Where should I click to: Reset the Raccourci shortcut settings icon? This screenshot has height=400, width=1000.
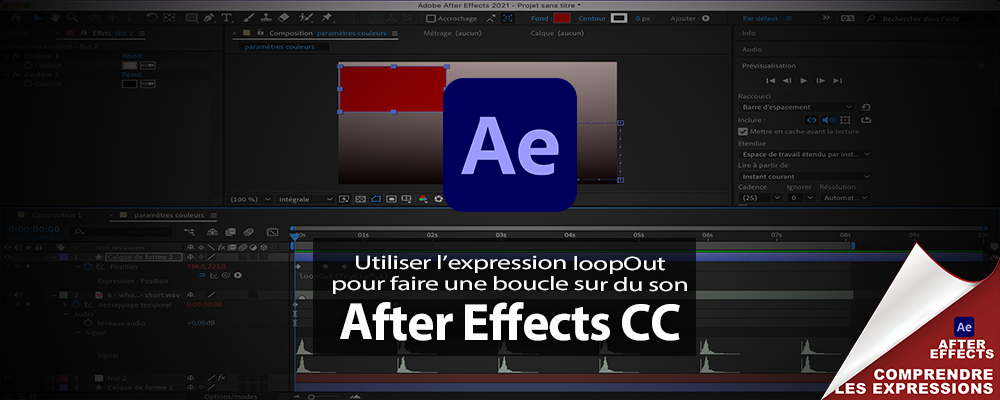[x=865, y=107]
